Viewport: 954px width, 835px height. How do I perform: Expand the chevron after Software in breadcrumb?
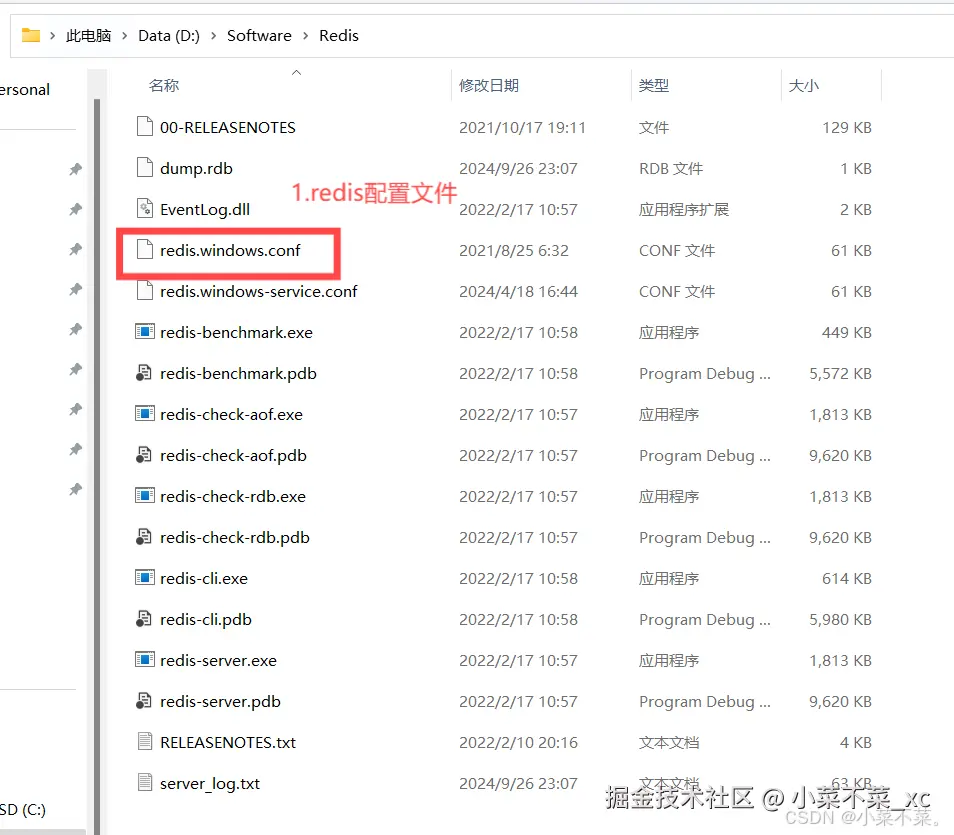click(305, 36)
